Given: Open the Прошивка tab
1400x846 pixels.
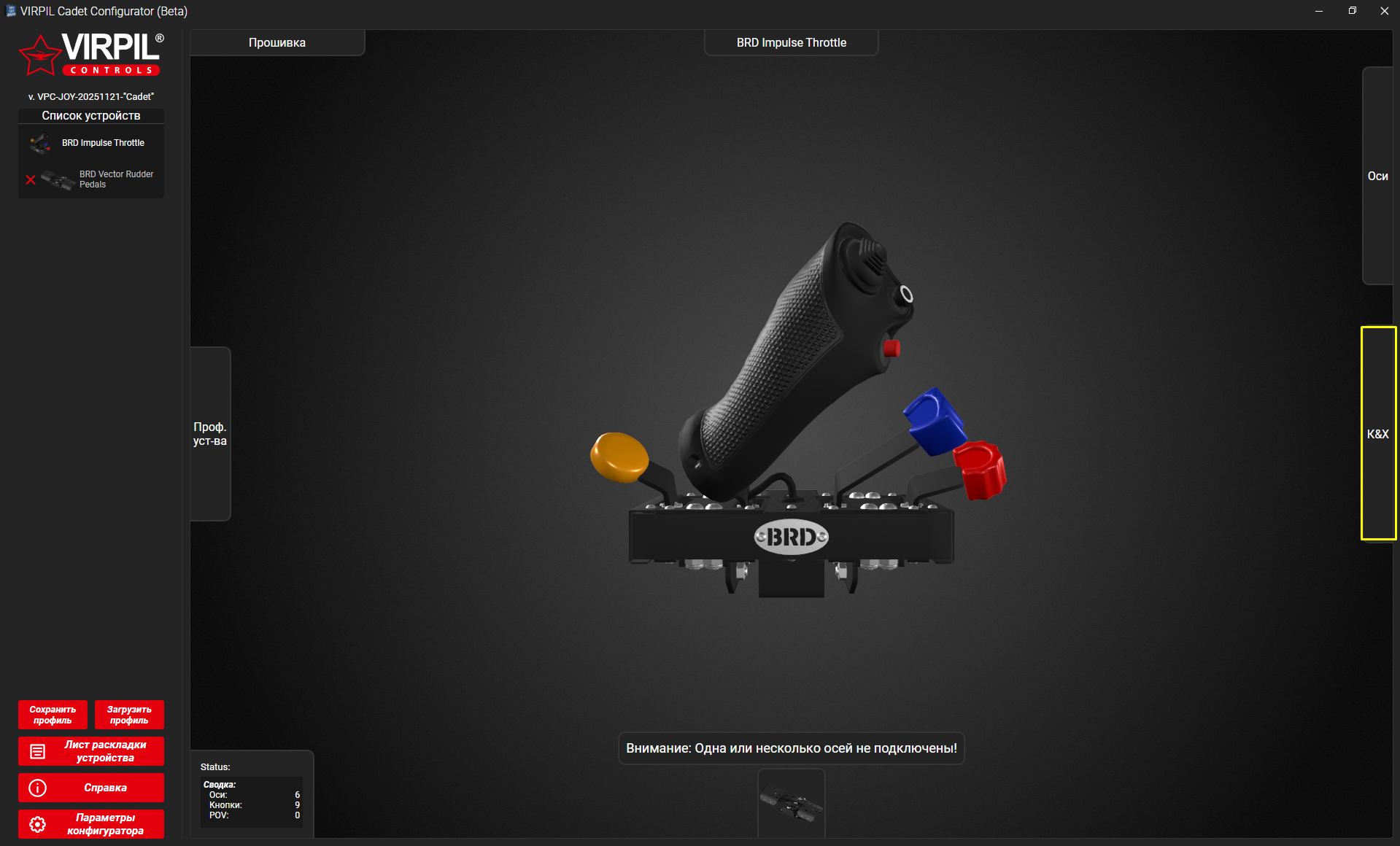Looking at the screenshot, I should point(277,43).
